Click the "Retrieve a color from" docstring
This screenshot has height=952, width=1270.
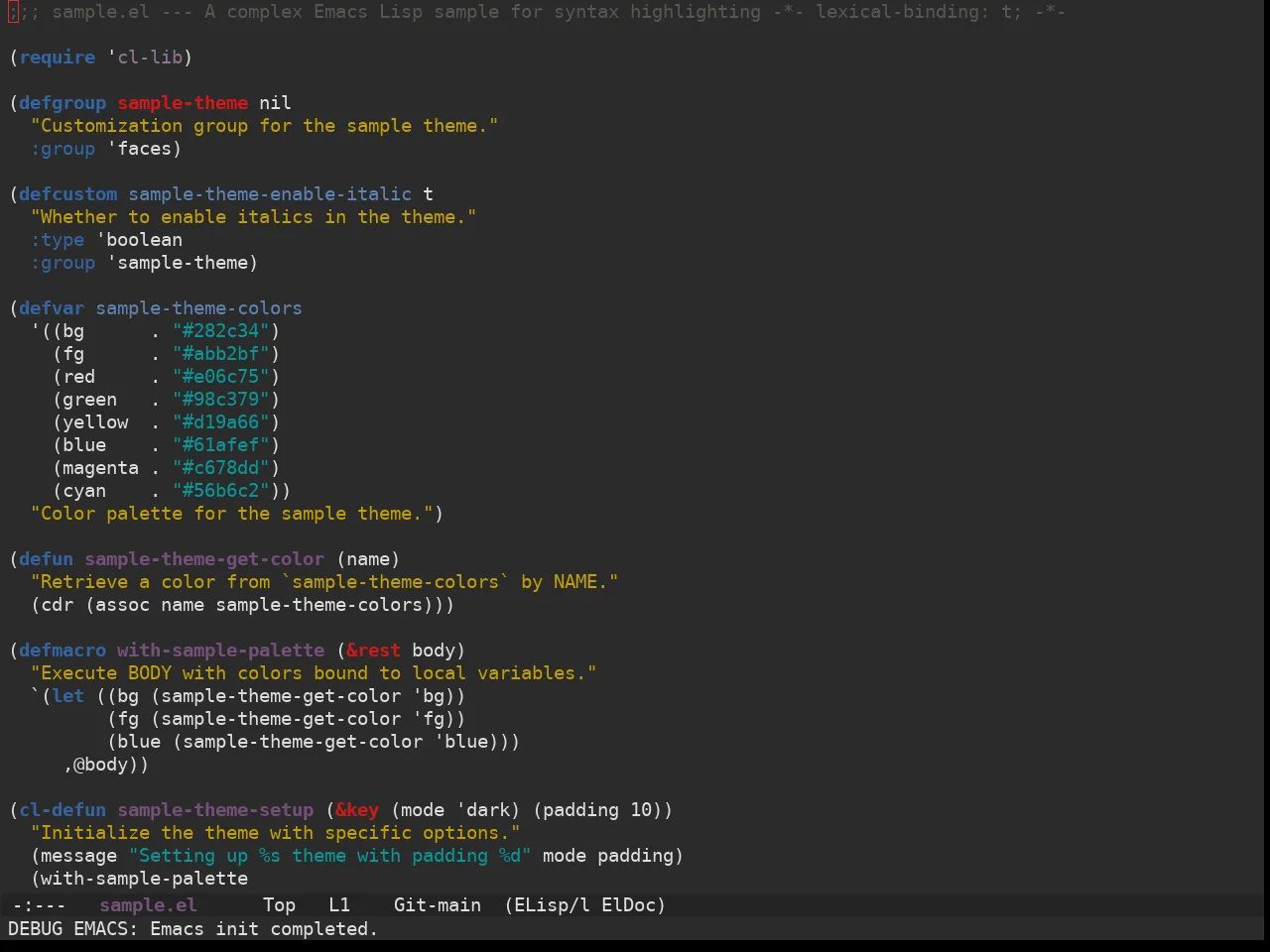(x=324, y=582)
